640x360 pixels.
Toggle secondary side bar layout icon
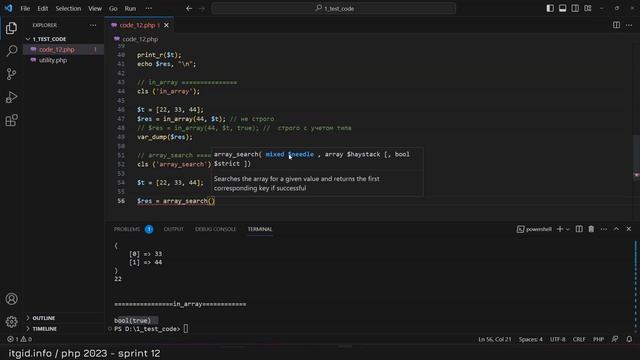point(575,8)
